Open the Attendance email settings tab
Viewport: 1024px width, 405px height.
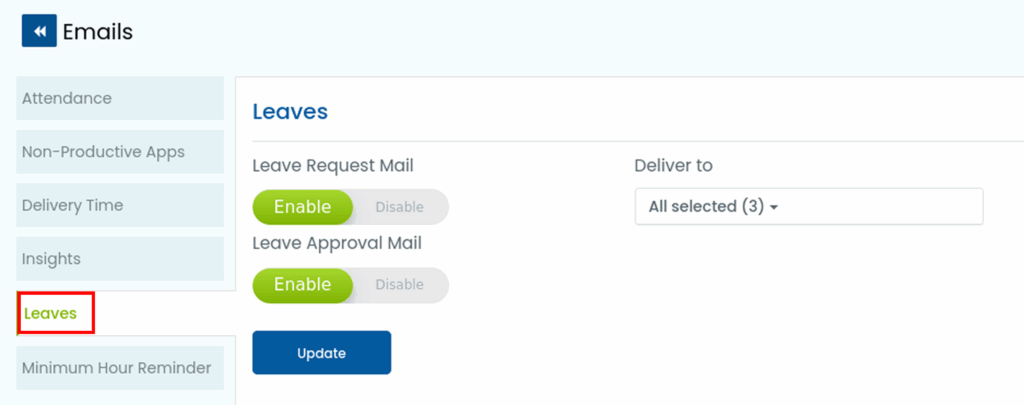point(120,98)
